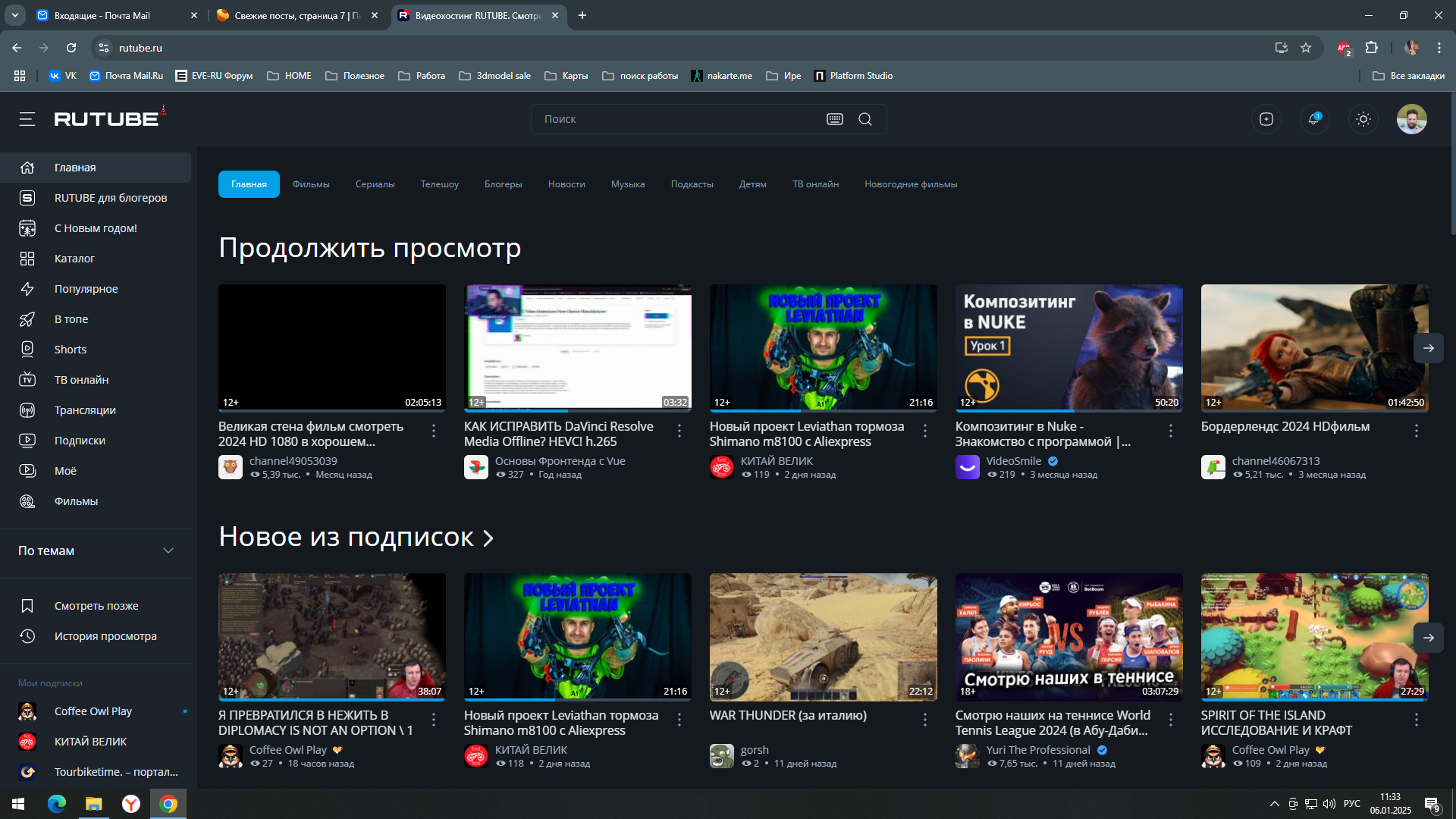This screenshot has height=819, width=1456.
Task: Open the hamburger menu beside RUTUBE logo
Action: coord(27,119)
